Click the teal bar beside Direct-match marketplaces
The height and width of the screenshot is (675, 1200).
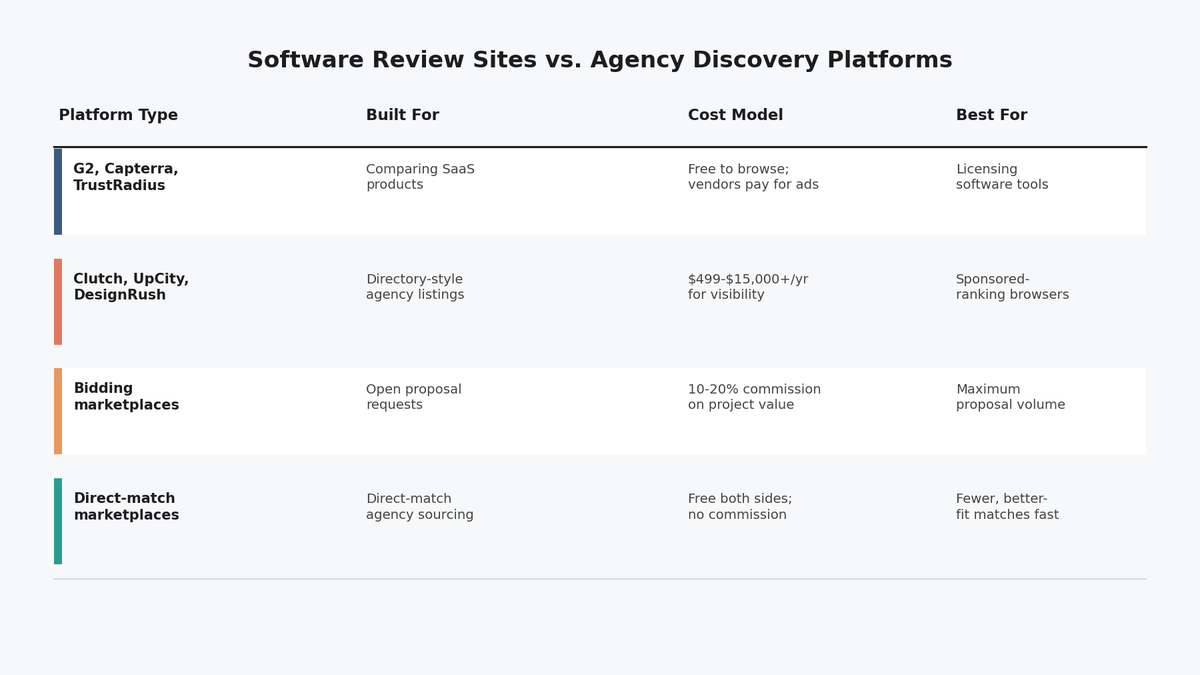tap(58, 521)
